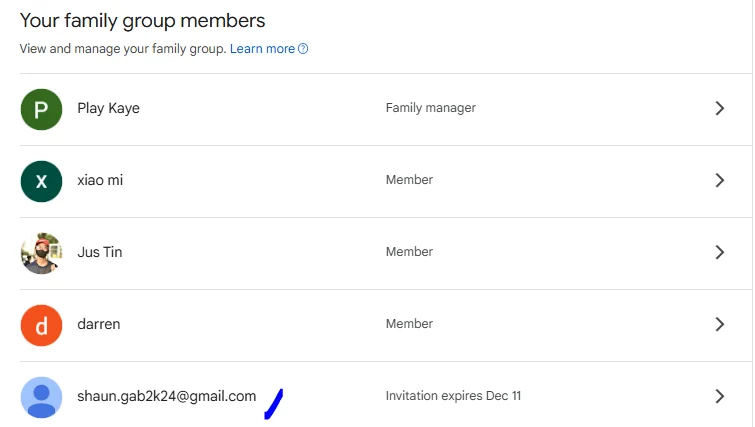This screenshot has height=427, width=755.
Task: Click the green P avatar for Play Kaye
Action: [41, 109]
